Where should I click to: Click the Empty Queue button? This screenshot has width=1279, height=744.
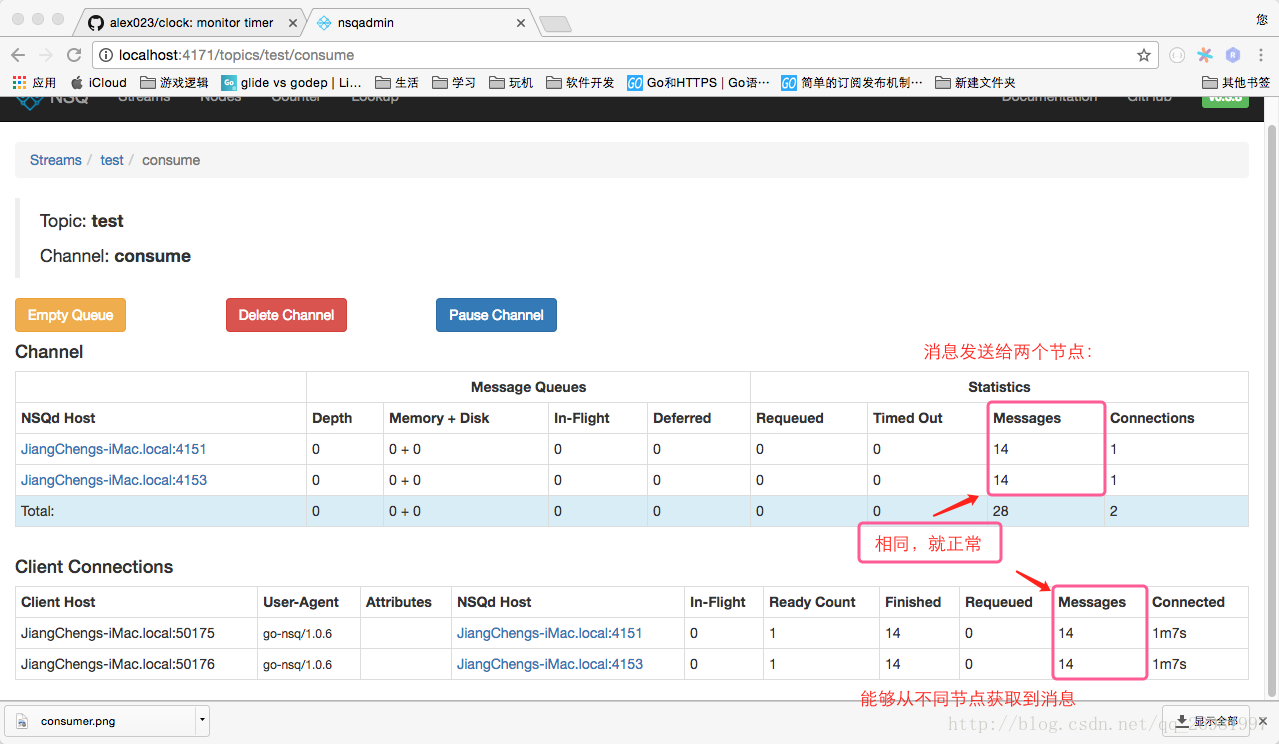(x=70, y=315)
